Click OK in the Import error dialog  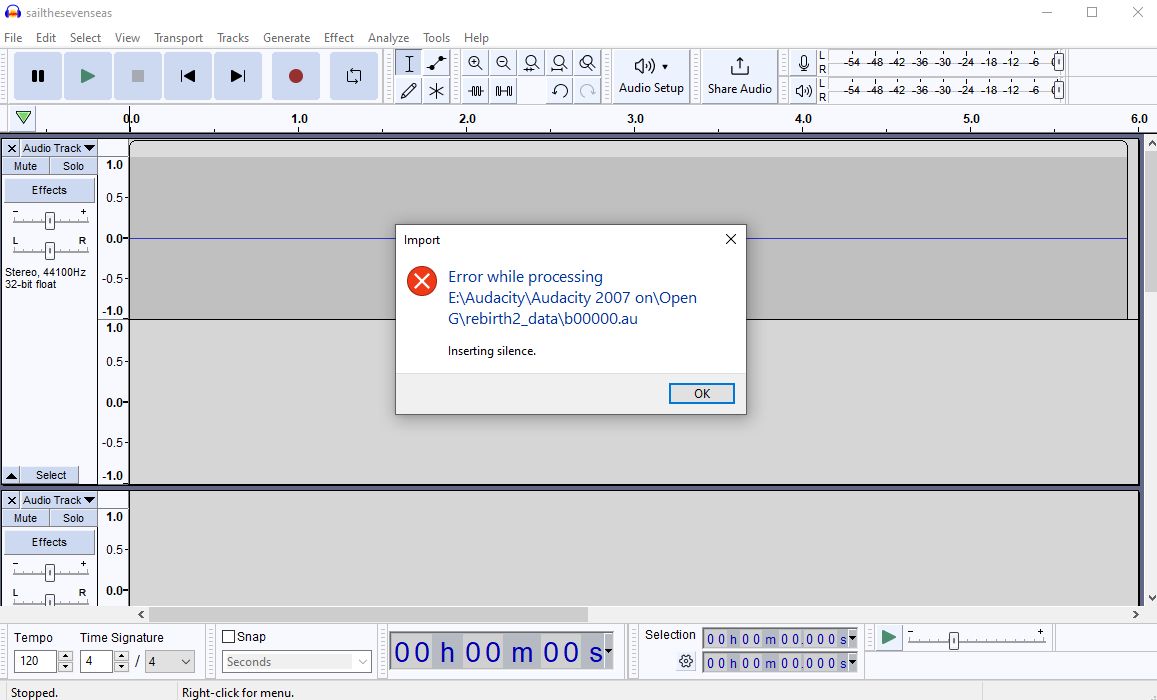coord(701,394)
